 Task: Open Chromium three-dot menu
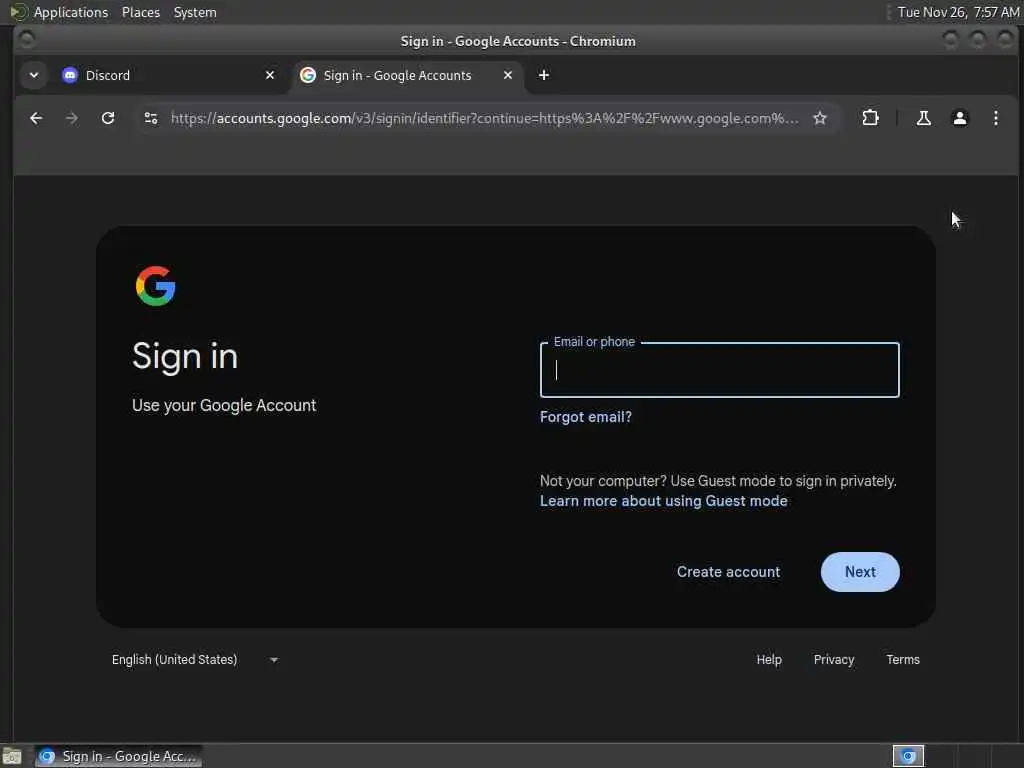pos(995,118)
